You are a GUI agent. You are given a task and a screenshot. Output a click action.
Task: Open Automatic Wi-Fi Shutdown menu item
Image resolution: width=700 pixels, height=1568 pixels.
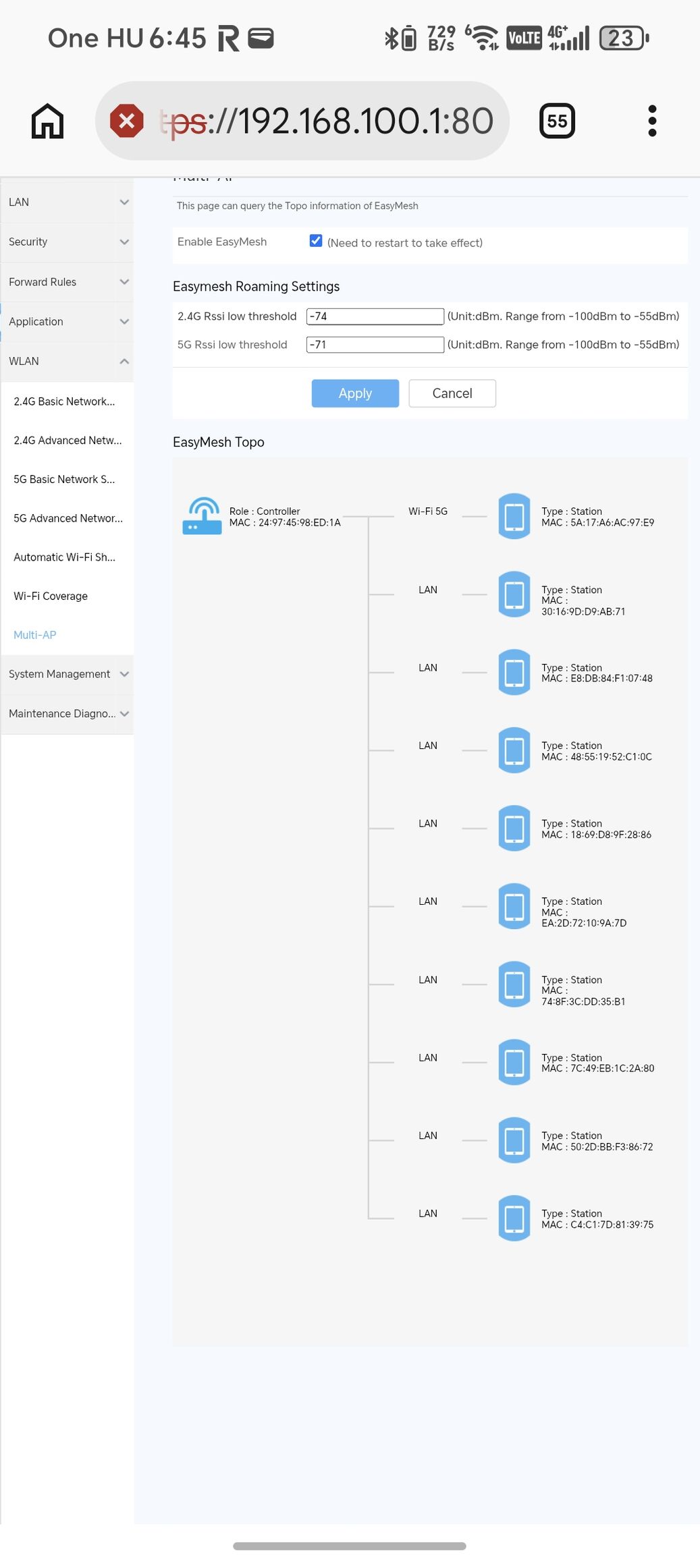tap(65, 557)
